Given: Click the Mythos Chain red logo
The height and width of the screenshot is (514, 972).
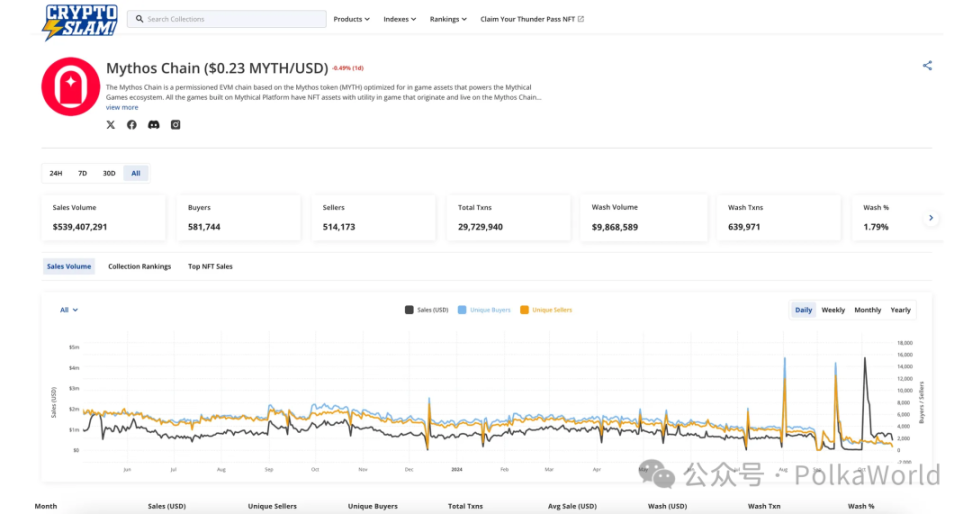Looking at the screenshot, I should 70,87.
